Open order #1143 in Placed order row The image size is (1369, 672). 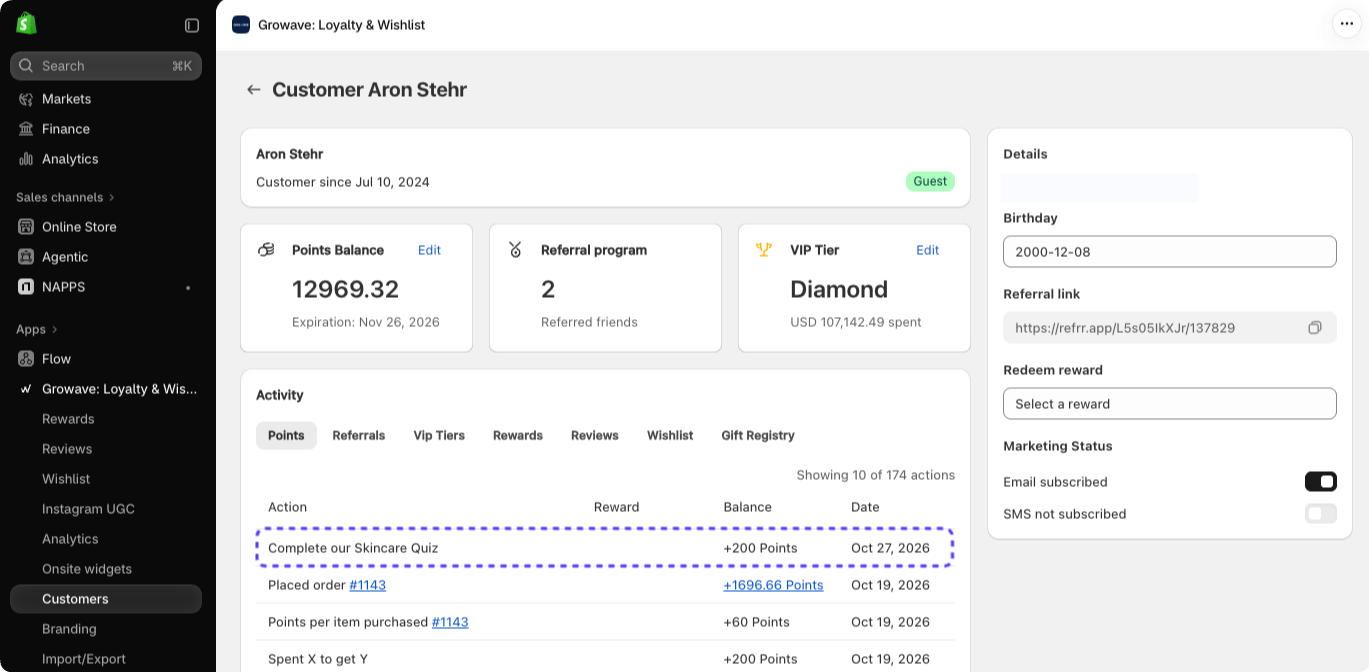click(368, 585)
